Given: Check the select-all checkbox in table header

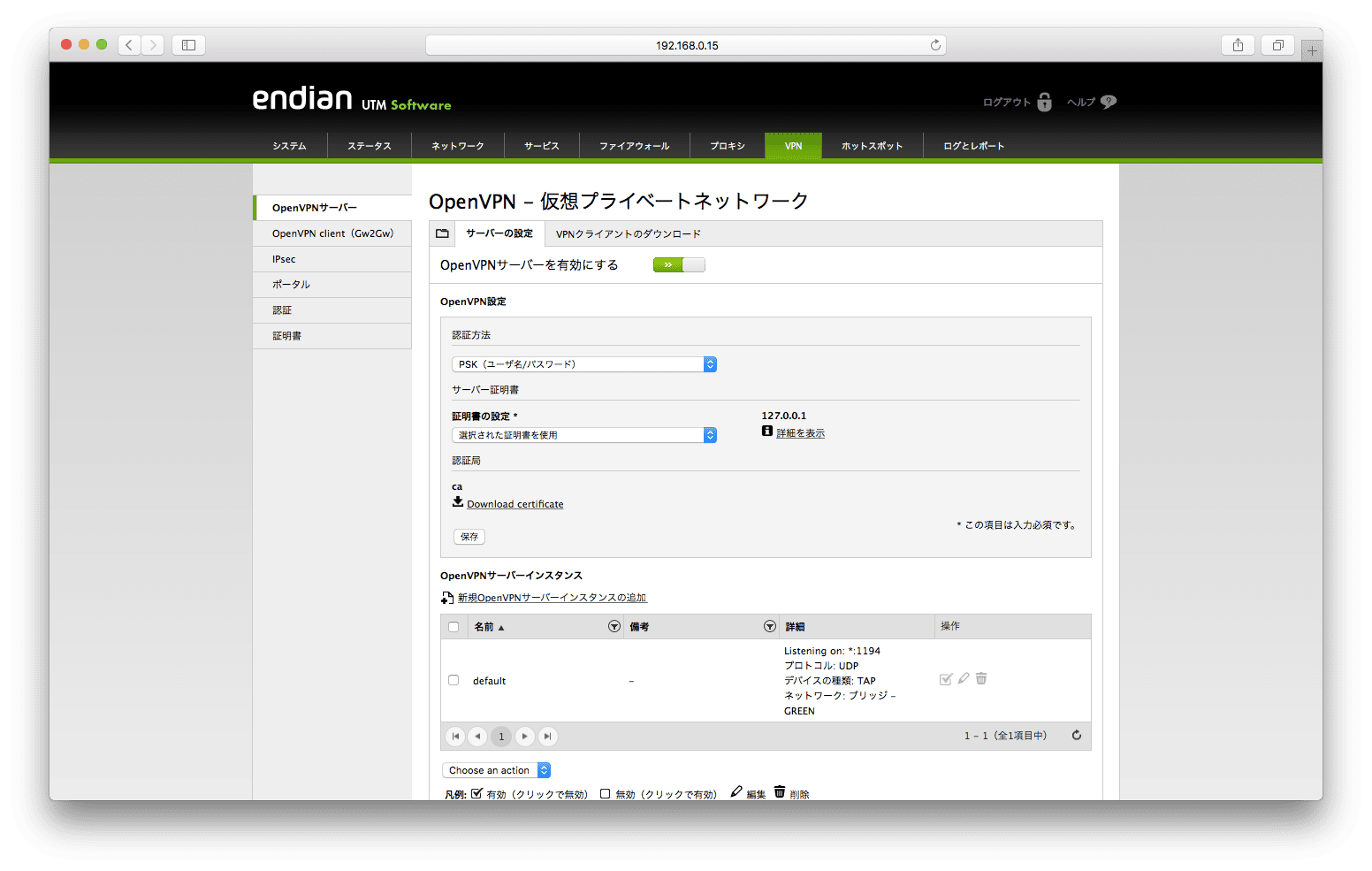Looking at the screenshot, I should pyautogui.click(x=454, y=627).
